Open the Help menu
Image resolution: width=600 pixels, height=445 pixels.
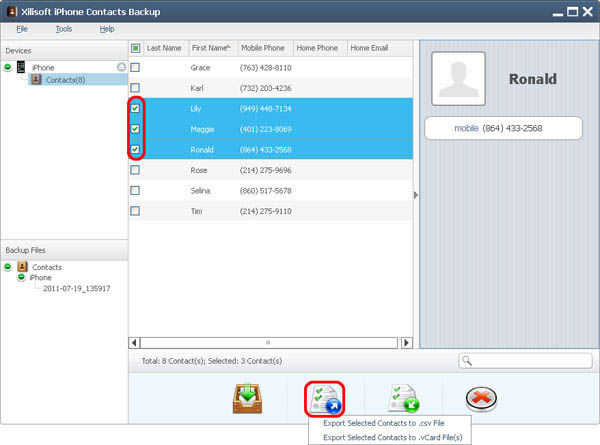(x=107, y=29)
